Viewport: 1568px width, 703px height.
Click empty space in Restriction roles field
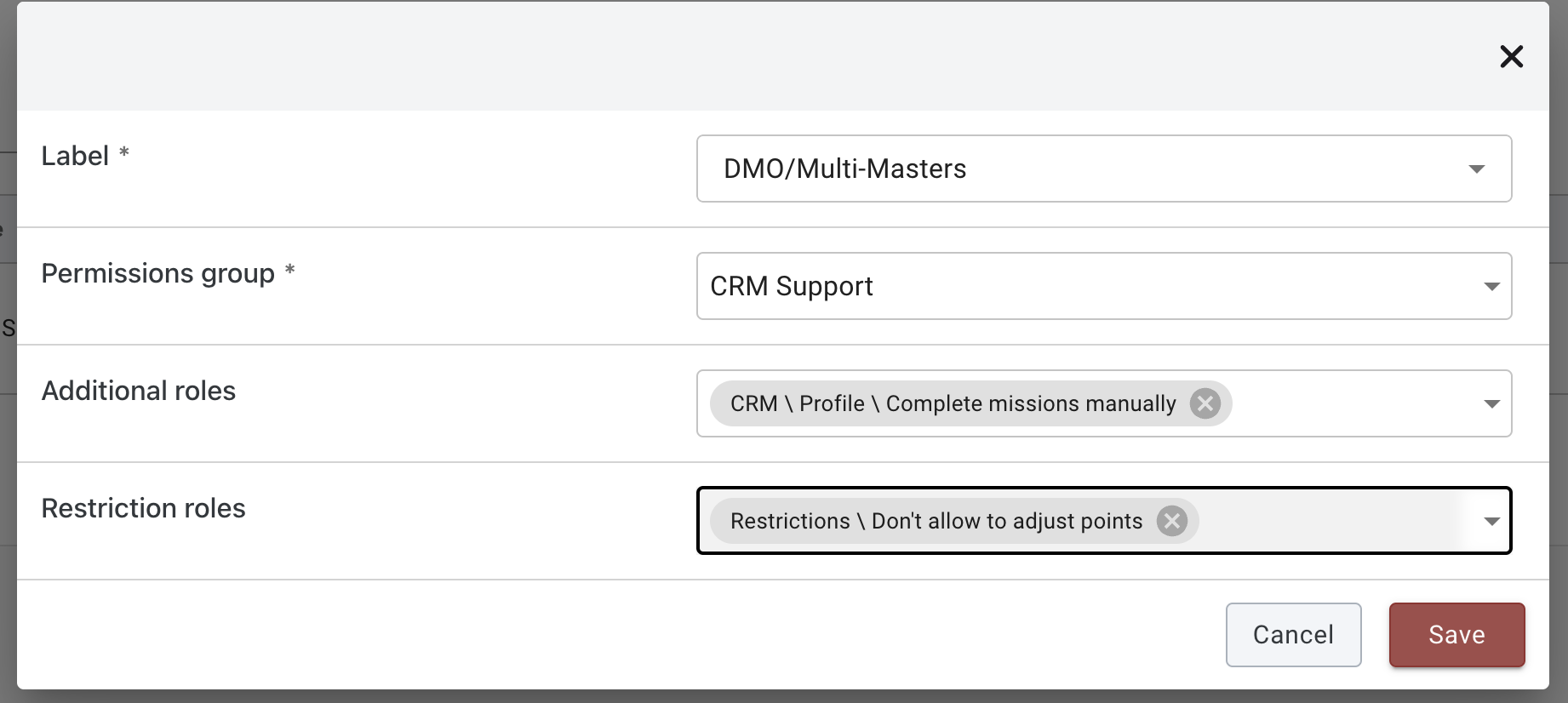click(x=1328, y=521)
